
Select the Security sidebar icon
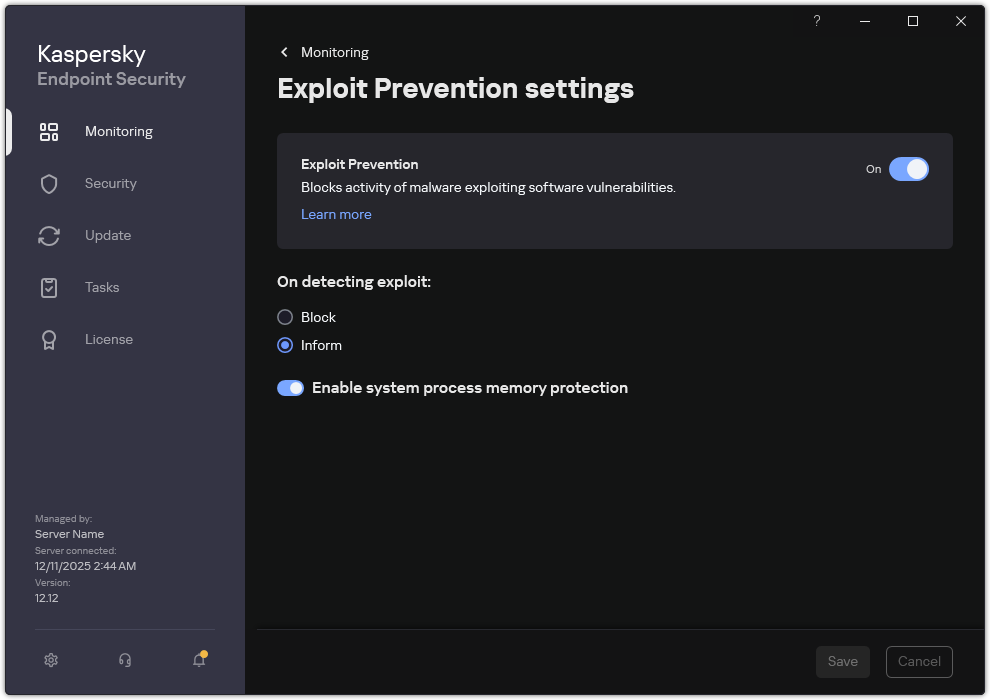coord(110,183)
